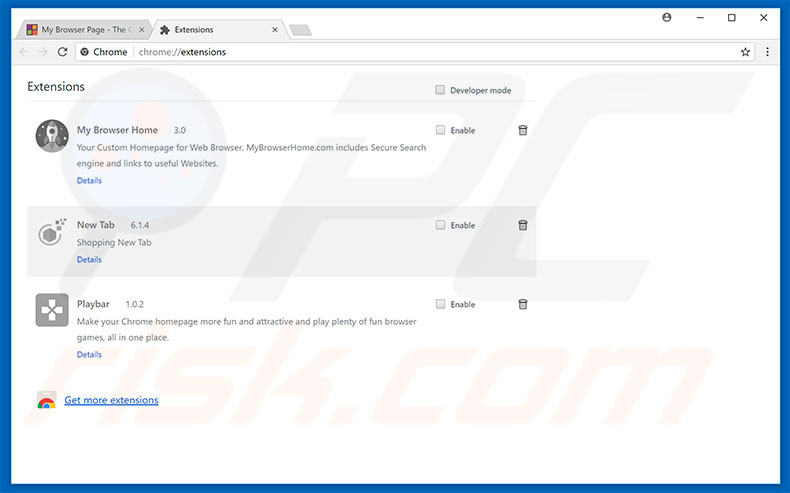This screenshot has width=790, height=493.
Task: Check Enable for New Tab extension
Action: click(440, 225)
